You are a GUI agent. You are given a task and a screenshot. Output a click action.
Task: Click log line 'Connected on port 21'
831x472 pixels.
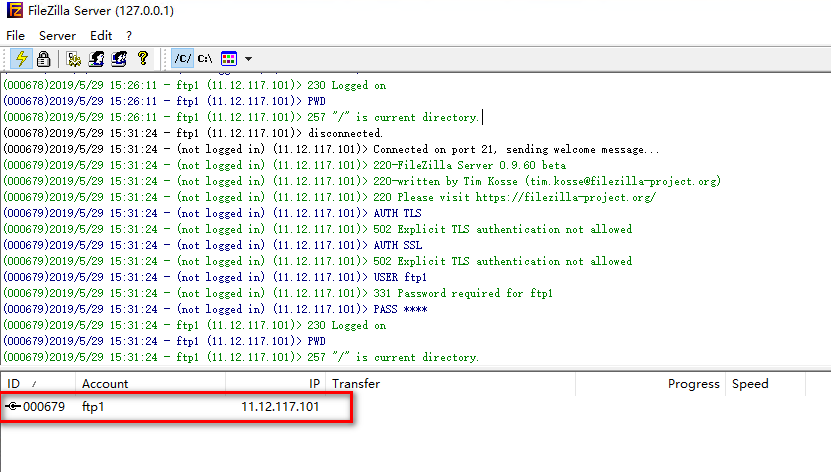tap(331, 149)
